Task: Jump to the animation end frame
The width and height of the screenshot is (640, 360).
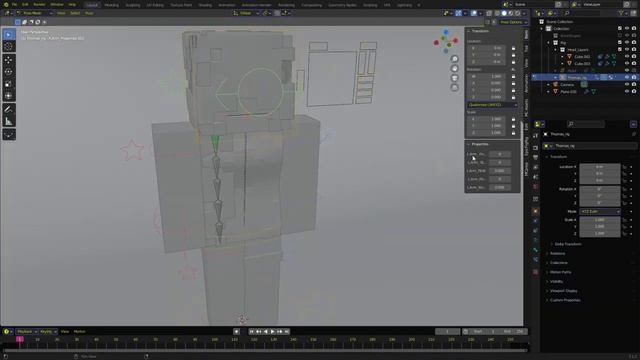Action: (x=287, y=332)
